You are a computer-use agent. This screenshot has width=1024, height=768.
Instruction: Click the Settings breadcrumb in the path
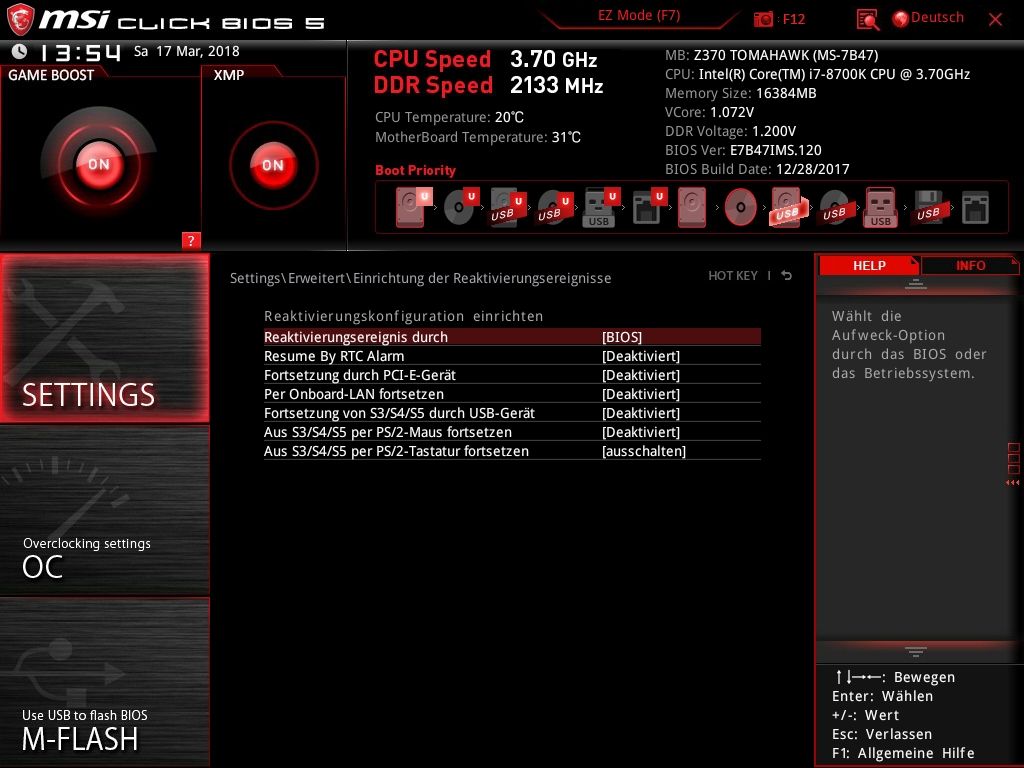point(255,278)
